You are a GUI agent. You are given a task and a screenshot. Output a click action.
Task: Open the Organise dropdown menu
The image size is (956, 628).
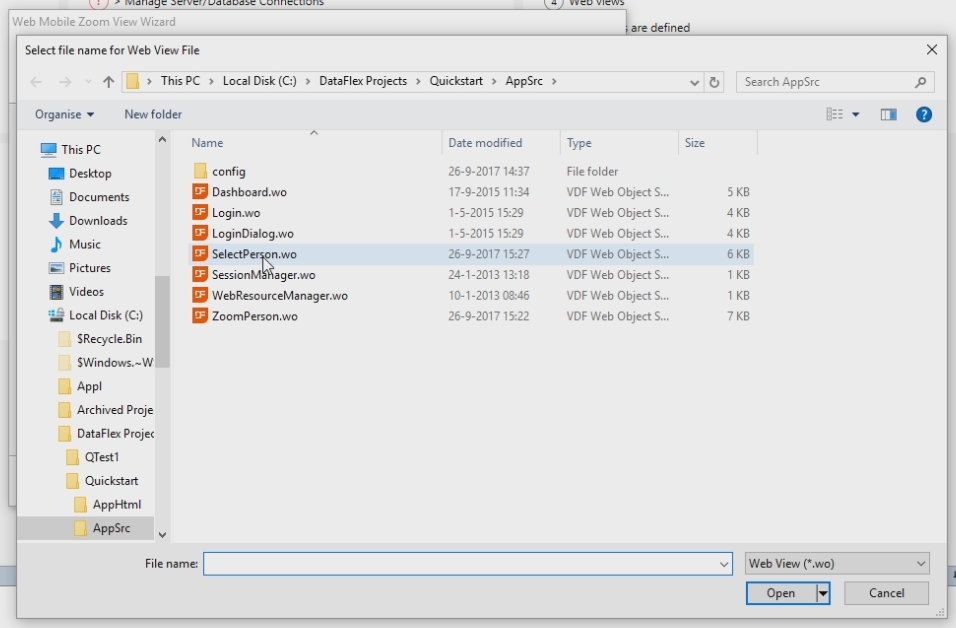coord(64,115)
